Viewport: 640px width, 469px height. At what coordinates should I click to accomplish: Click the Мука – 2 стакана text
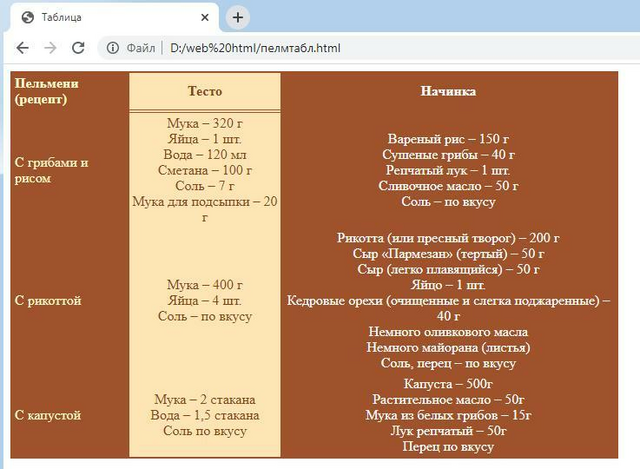[x=205, y=400]
